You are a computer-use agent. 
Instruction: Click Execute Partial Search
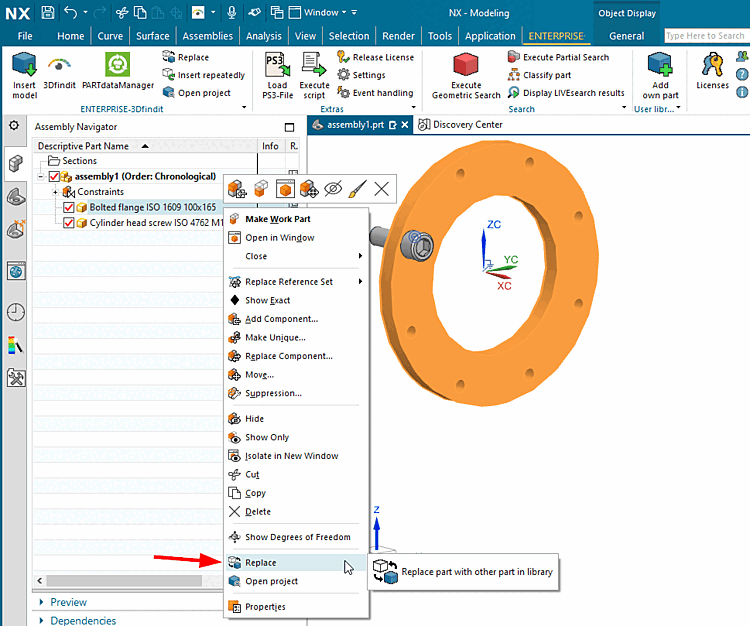tap(558, 57)
